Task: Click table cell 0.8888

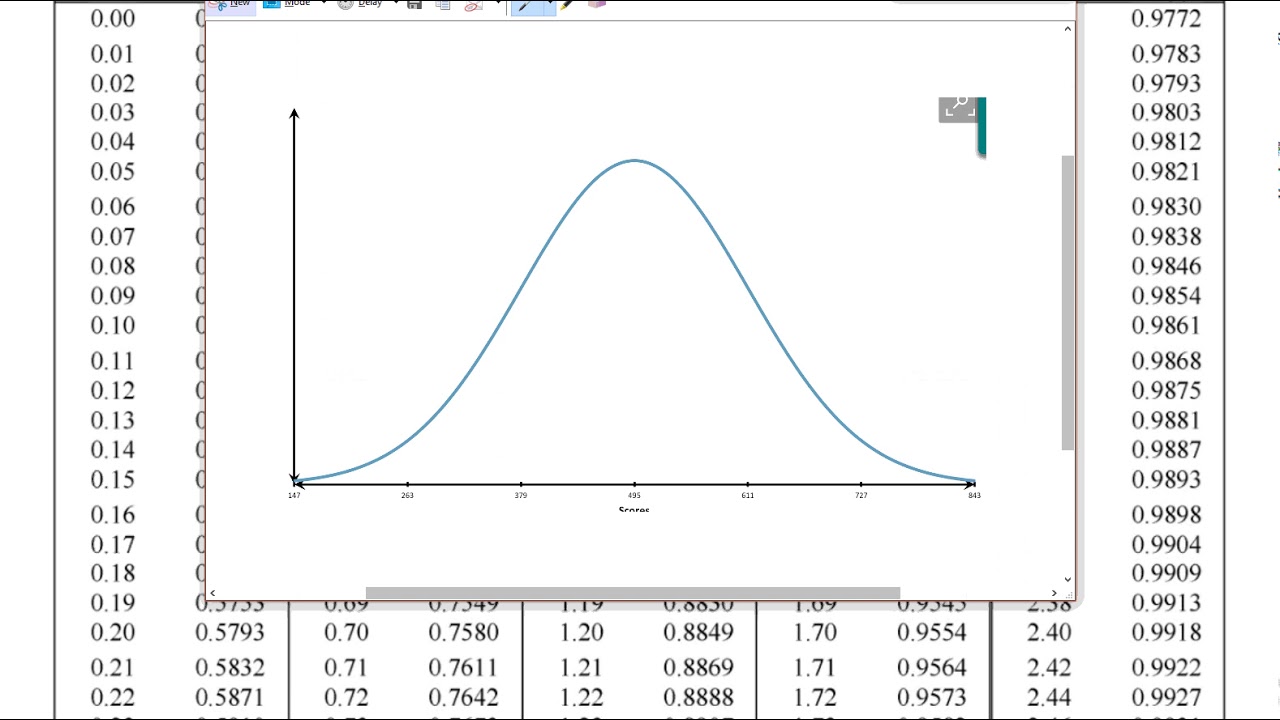Action: point(698,697)
